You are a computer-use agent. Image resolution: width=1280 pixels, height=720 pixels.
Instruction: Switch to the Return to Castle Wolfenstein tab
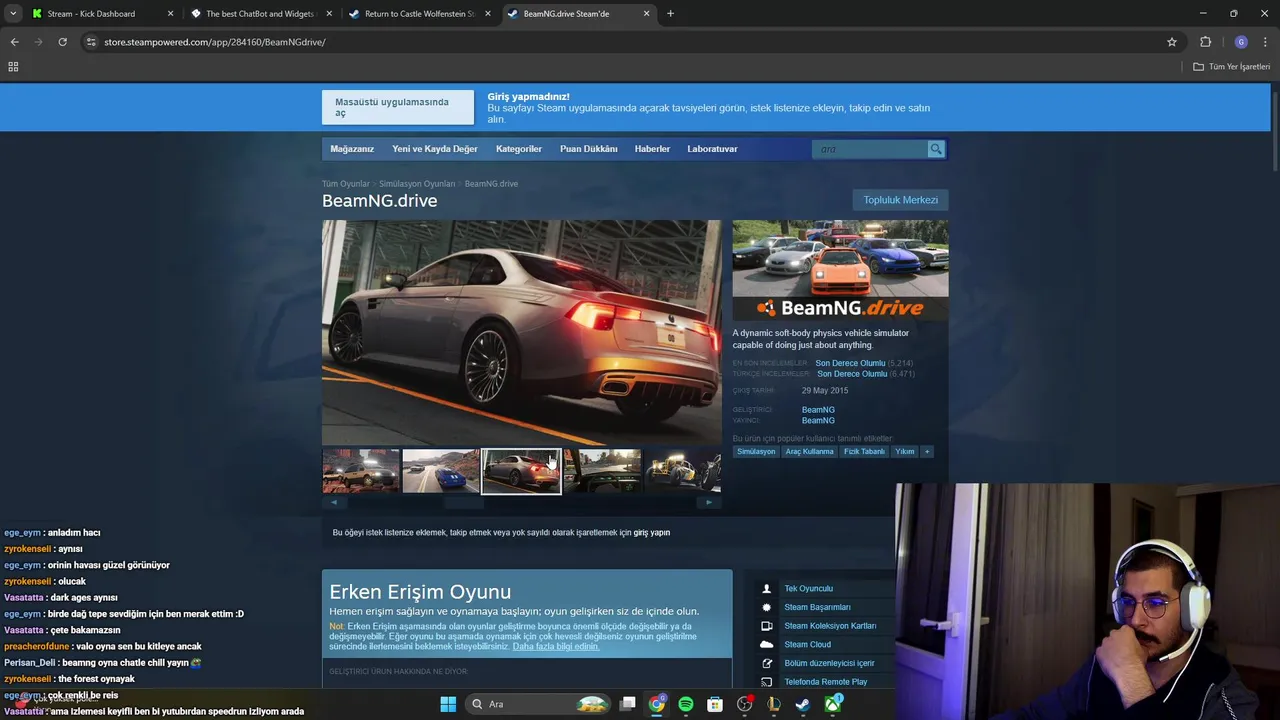point(419,14)
